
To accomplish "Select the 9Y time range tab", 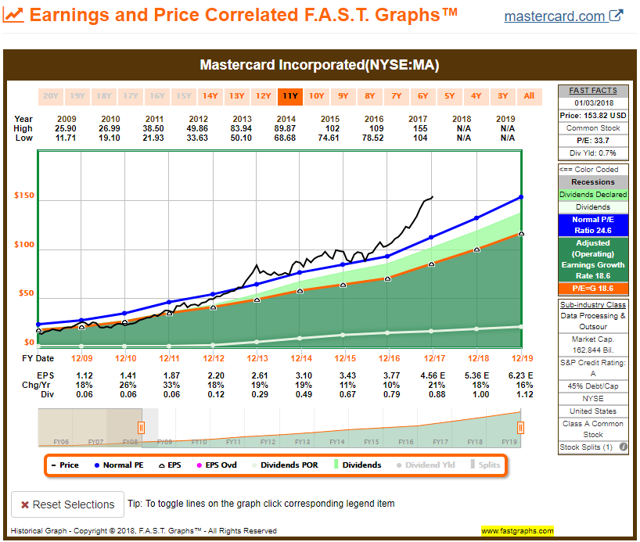I will point(343,96).
